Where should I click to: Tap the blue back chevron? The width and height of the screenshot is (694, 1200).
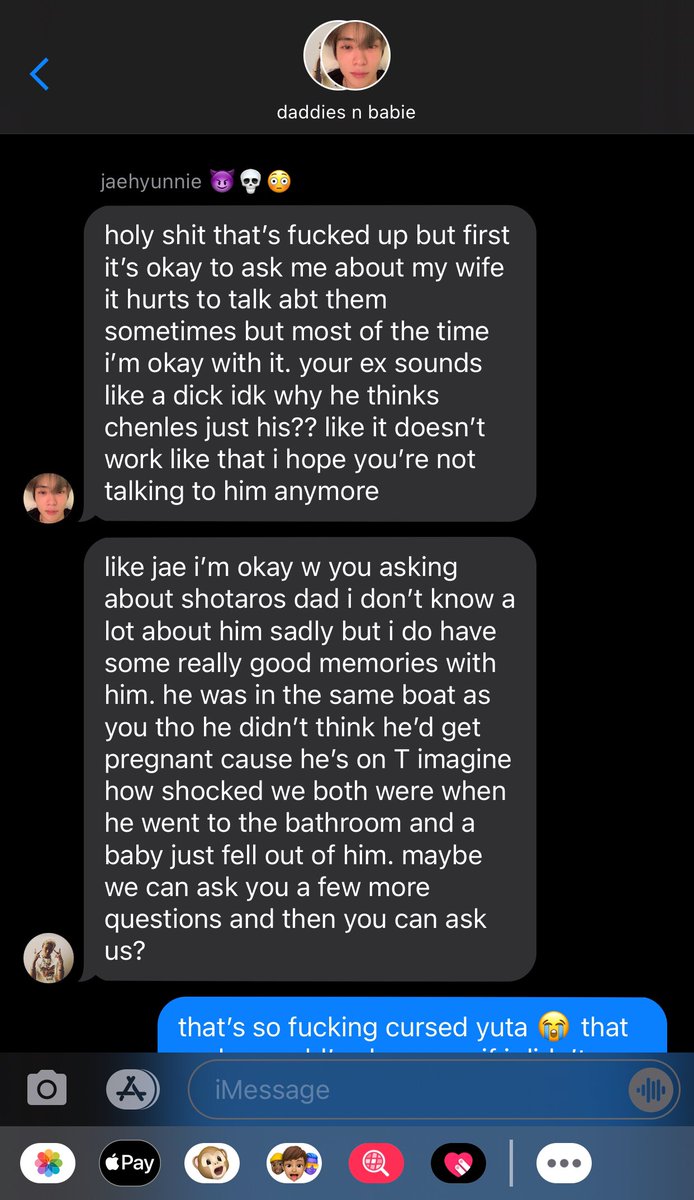coord(39,74)
